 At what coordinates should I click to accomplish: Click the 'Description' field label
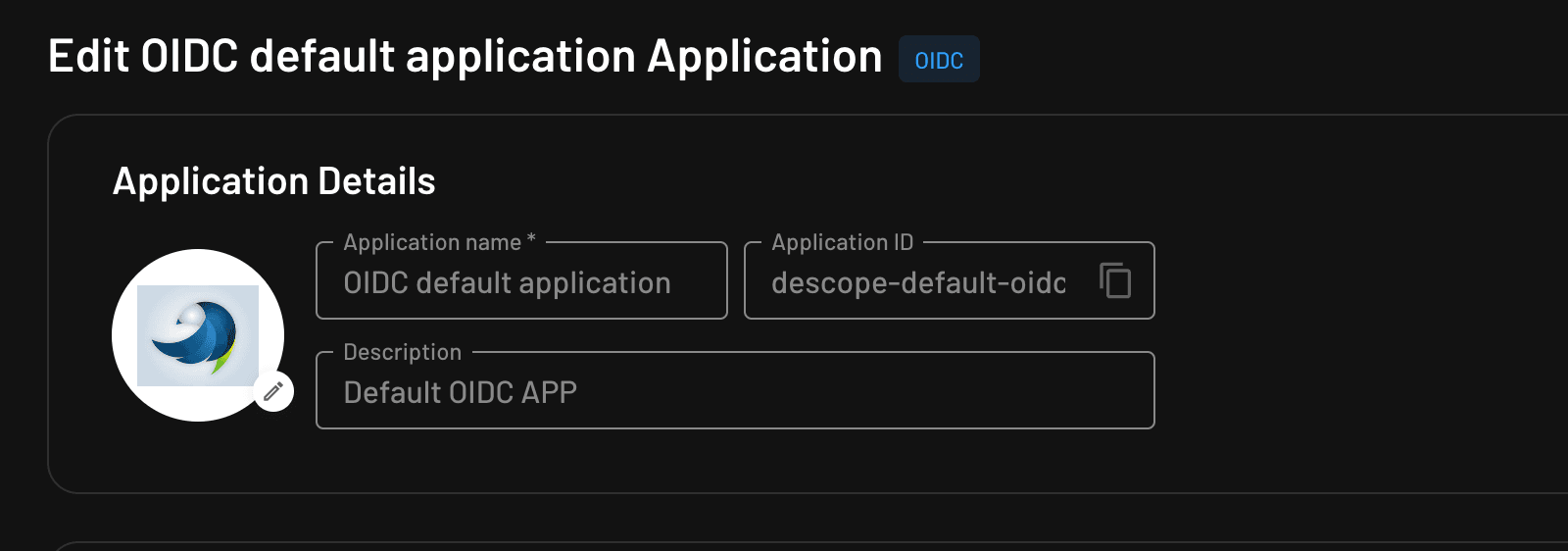pos(402,352)
